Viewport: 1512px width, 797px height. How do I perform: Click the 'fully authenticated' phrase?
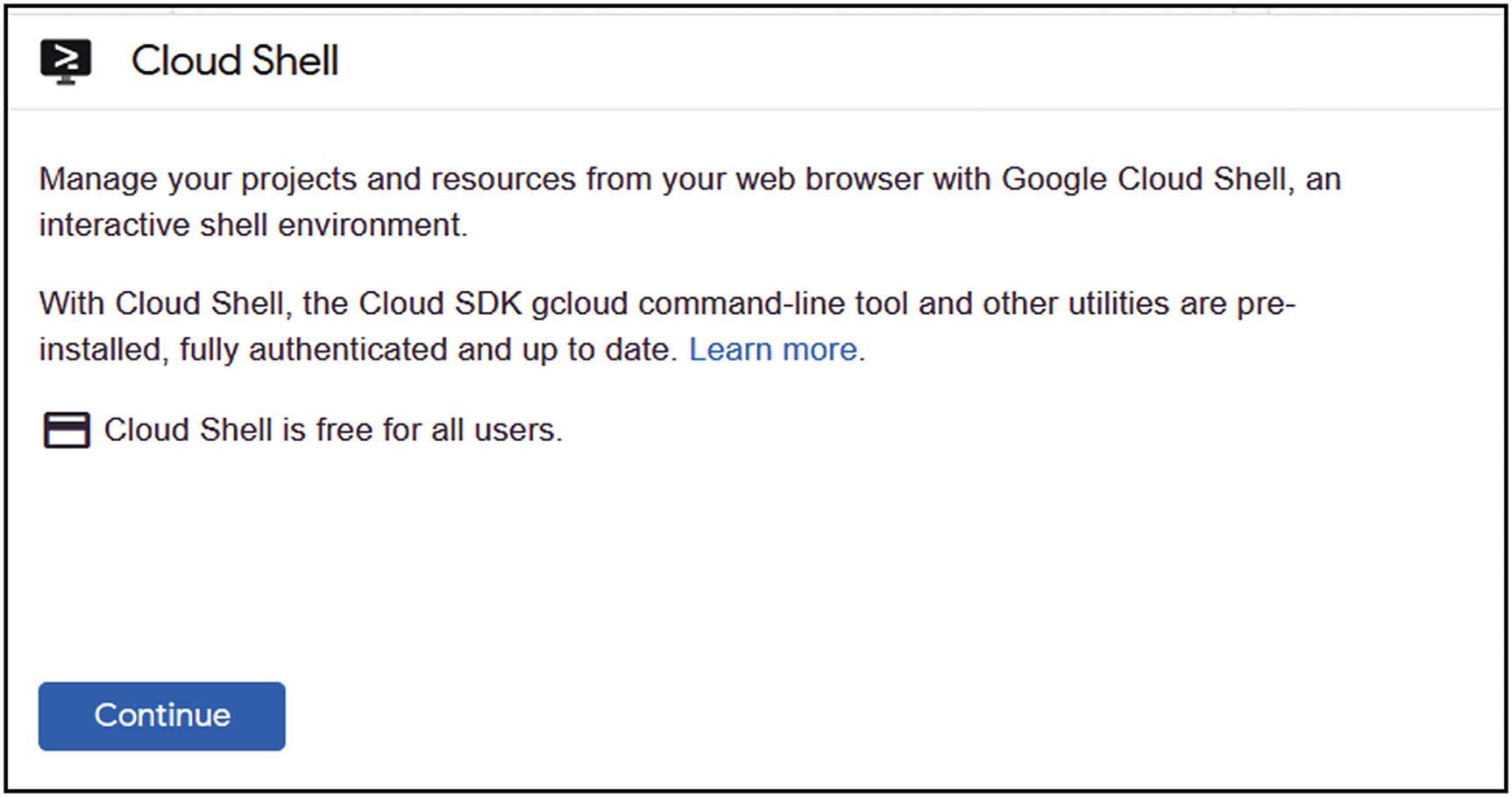[x=314, y=350]
